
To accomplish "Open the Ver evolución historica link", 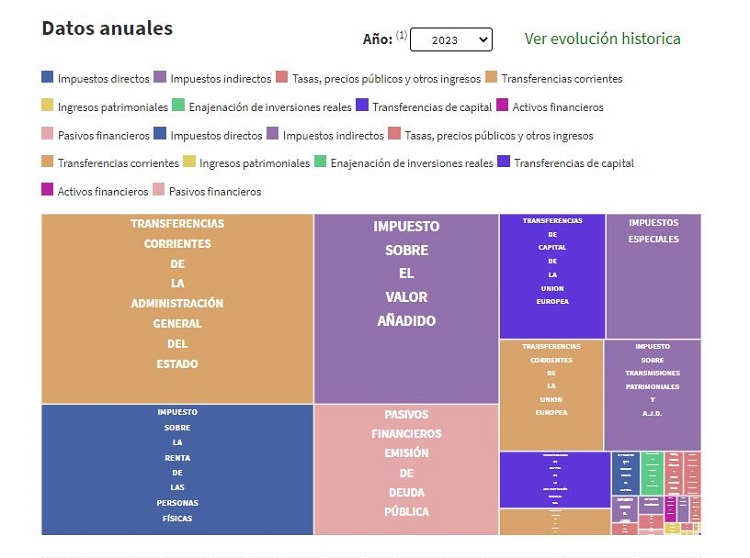I will pyautogui.click(x=602, y=39).
